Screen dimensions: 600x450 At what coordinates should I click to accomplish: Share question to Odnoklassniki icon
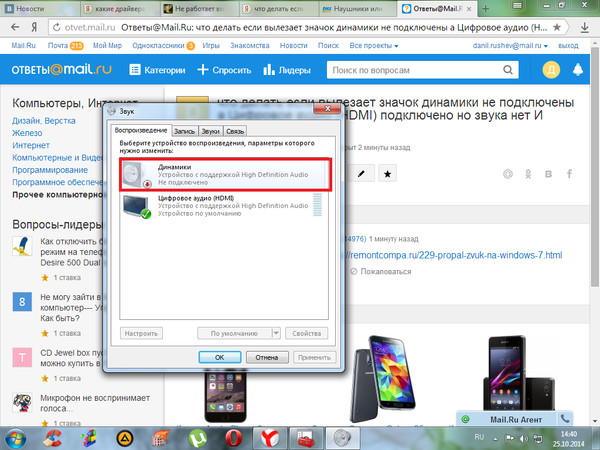click(528, 174)
